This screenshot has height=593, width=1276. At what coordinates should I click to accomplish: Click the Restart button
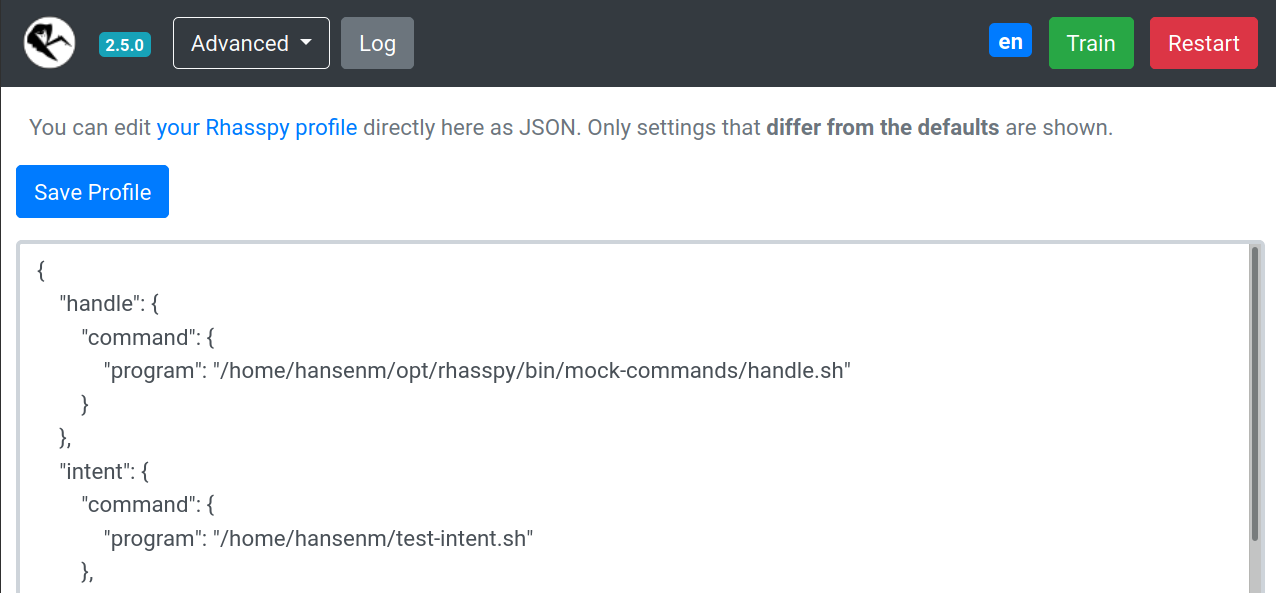(x=1203, y=43)
